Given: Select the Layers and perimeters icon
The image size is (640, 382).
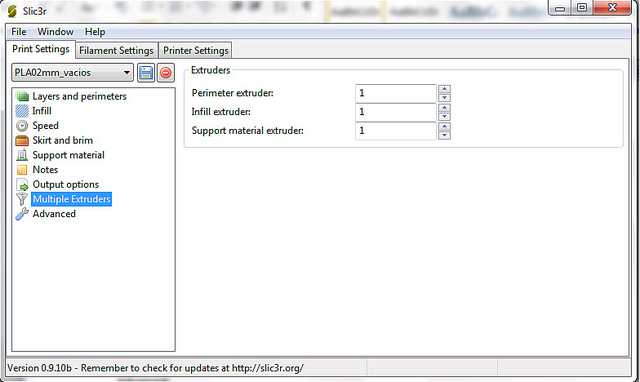Looking at the screenshot, I should (22, 96).
